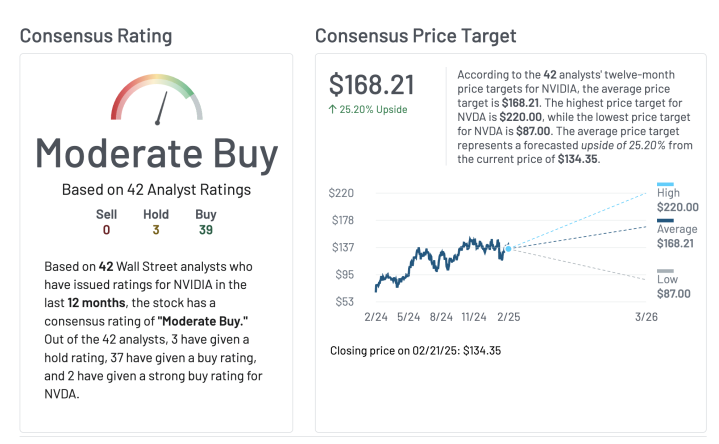Click the Buy count of 39

205,229
